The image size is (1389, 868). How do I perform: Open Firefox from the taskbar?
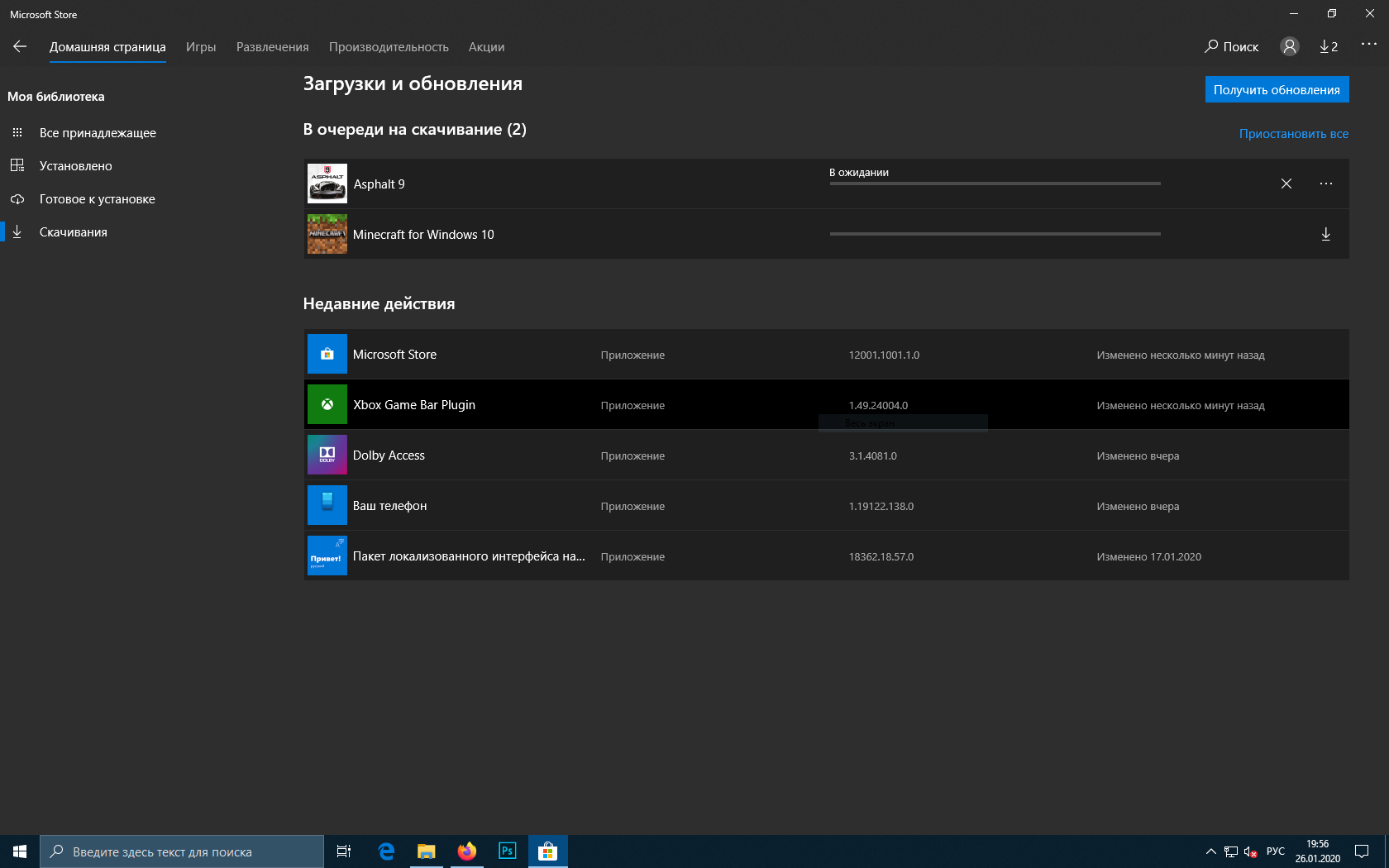click(x=467, y=851)
